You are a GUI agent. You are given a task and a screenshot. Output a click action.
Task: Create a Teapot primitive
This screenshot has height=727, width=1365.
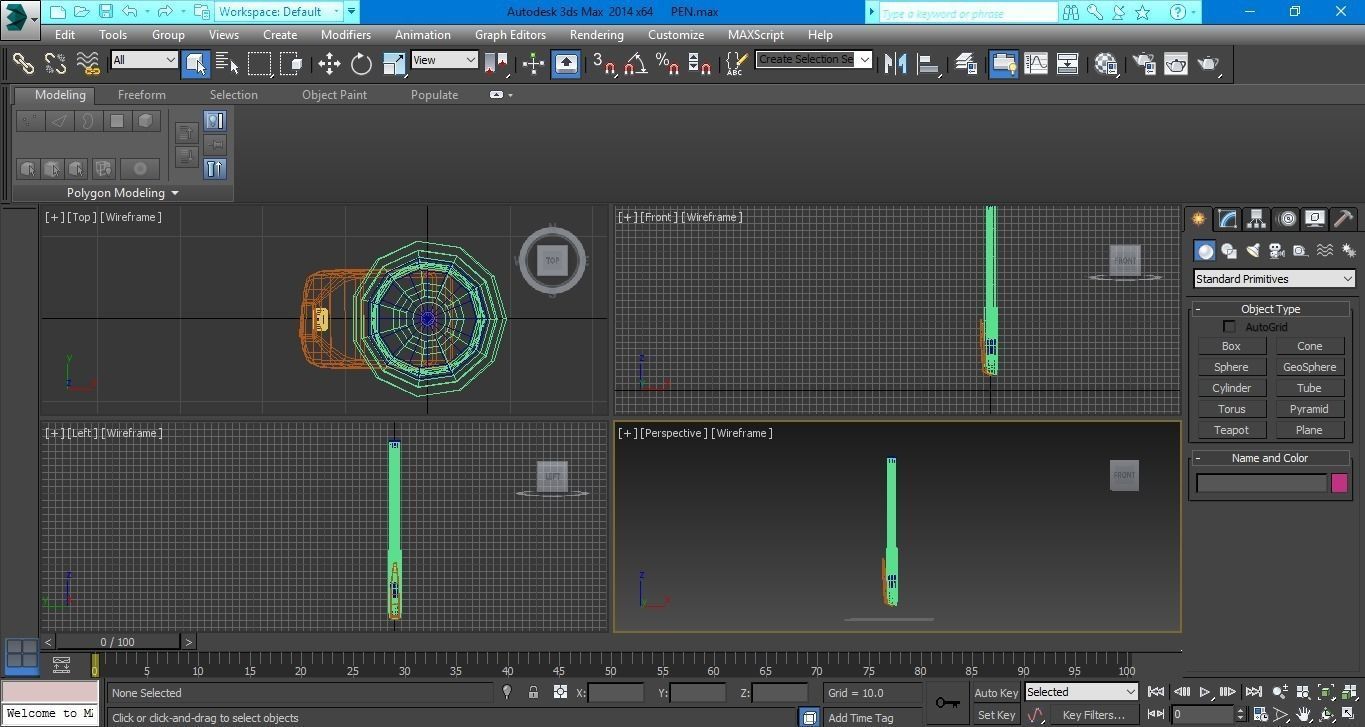coord(1232,430)
